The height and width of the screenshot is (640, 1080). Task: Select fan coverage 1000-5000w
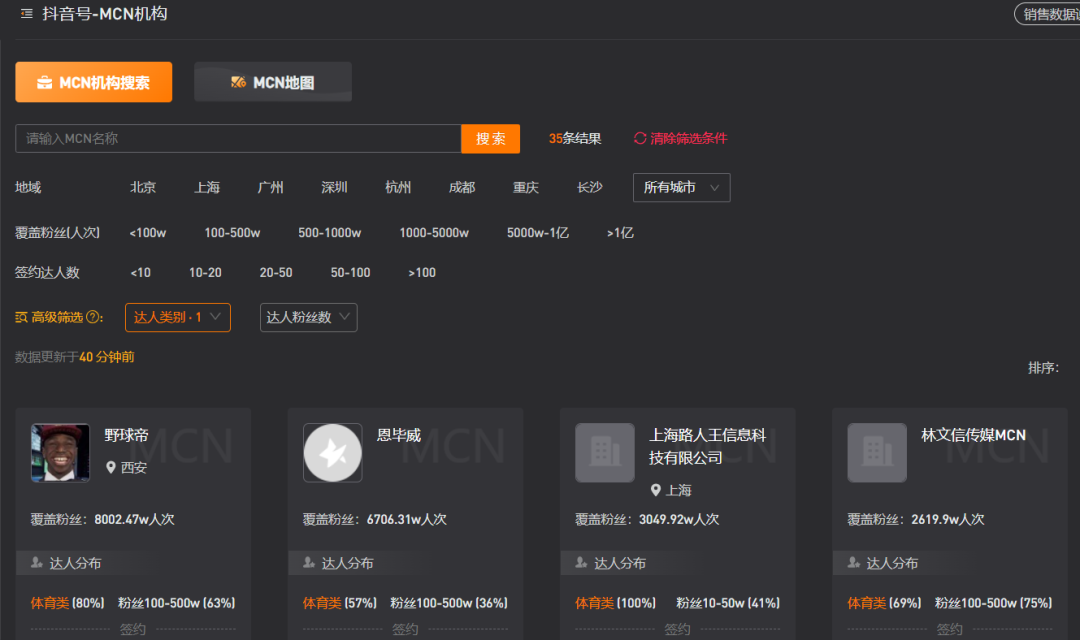tap(434, 233)
